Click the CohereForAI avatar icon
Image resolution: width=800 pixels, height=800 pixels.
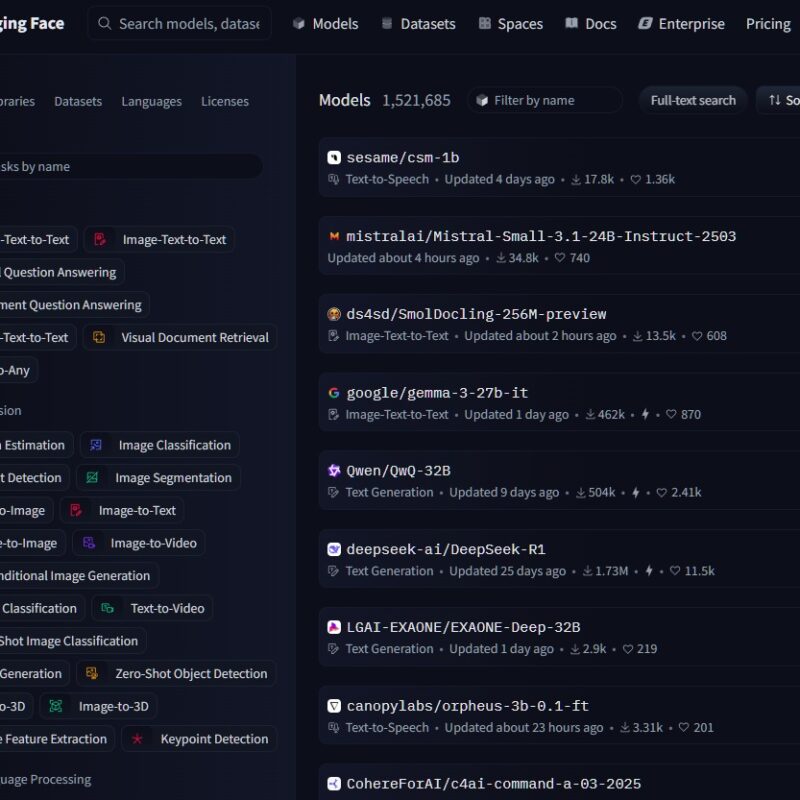334,783
